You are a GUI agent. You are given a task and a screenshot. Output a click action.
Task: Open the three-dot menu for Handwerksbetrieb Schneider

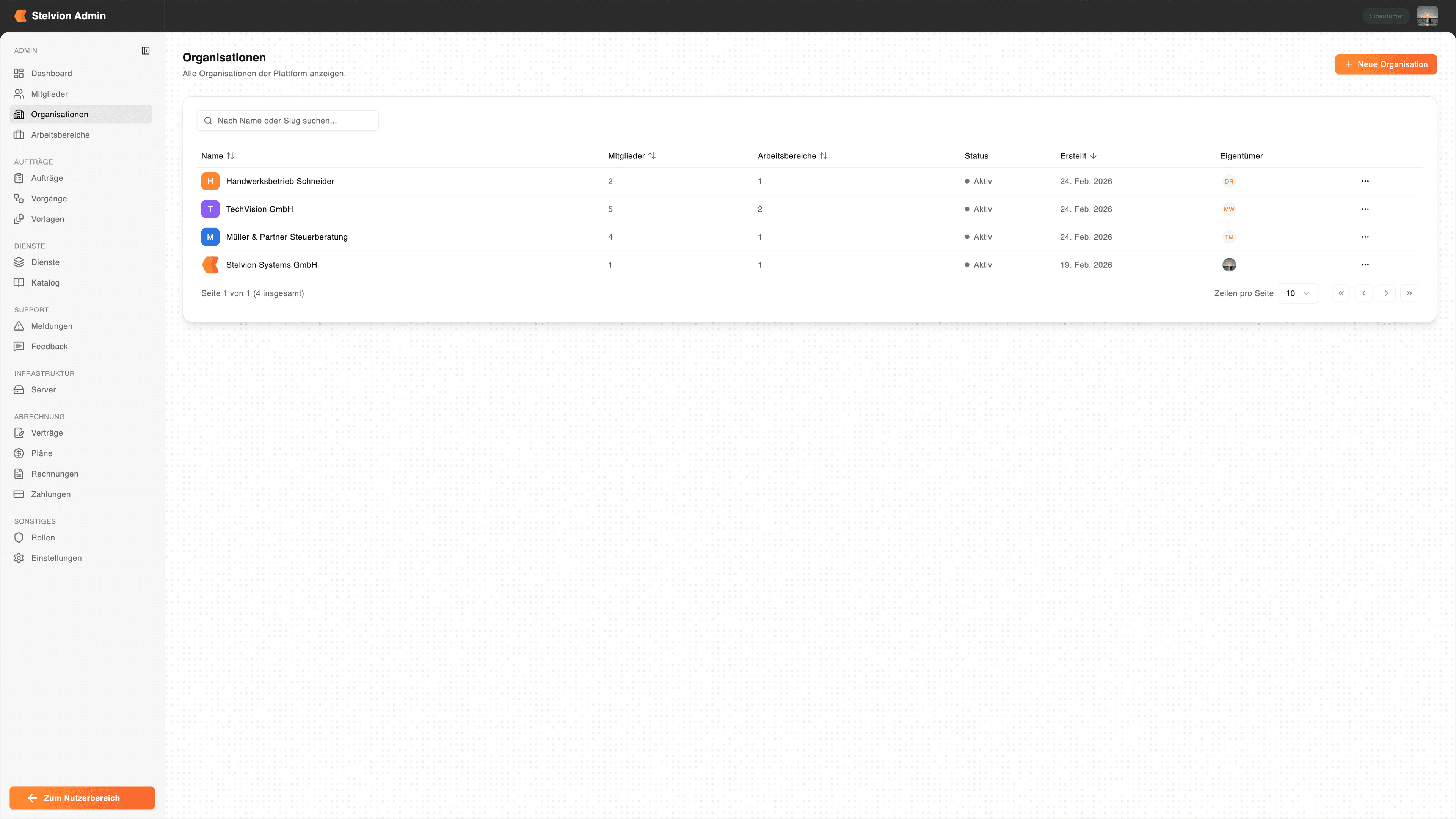(x=1365, y=182)
